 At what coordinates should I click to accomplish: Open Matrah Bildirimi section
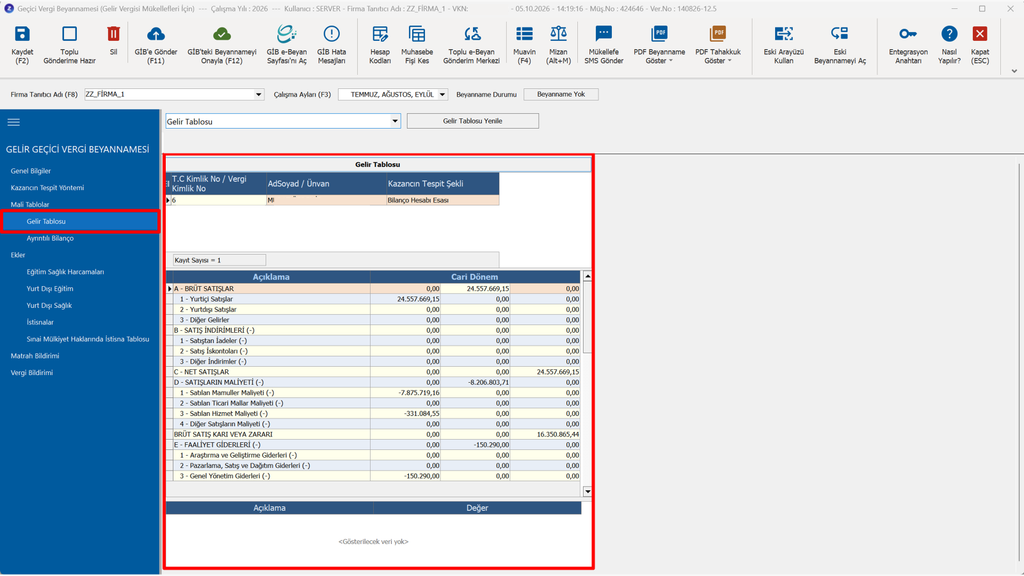tap(35, 356)
